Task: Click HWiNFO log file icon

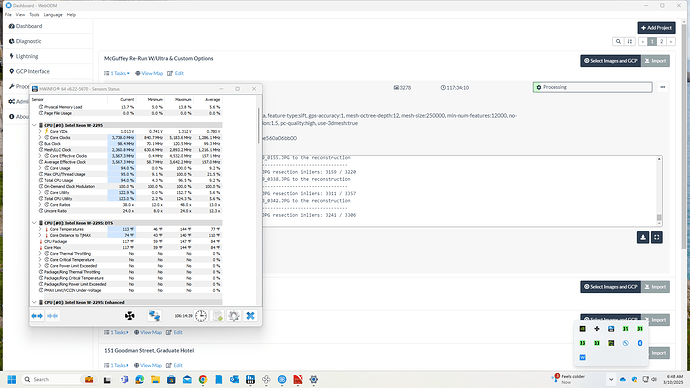Action: click(218, 316)
